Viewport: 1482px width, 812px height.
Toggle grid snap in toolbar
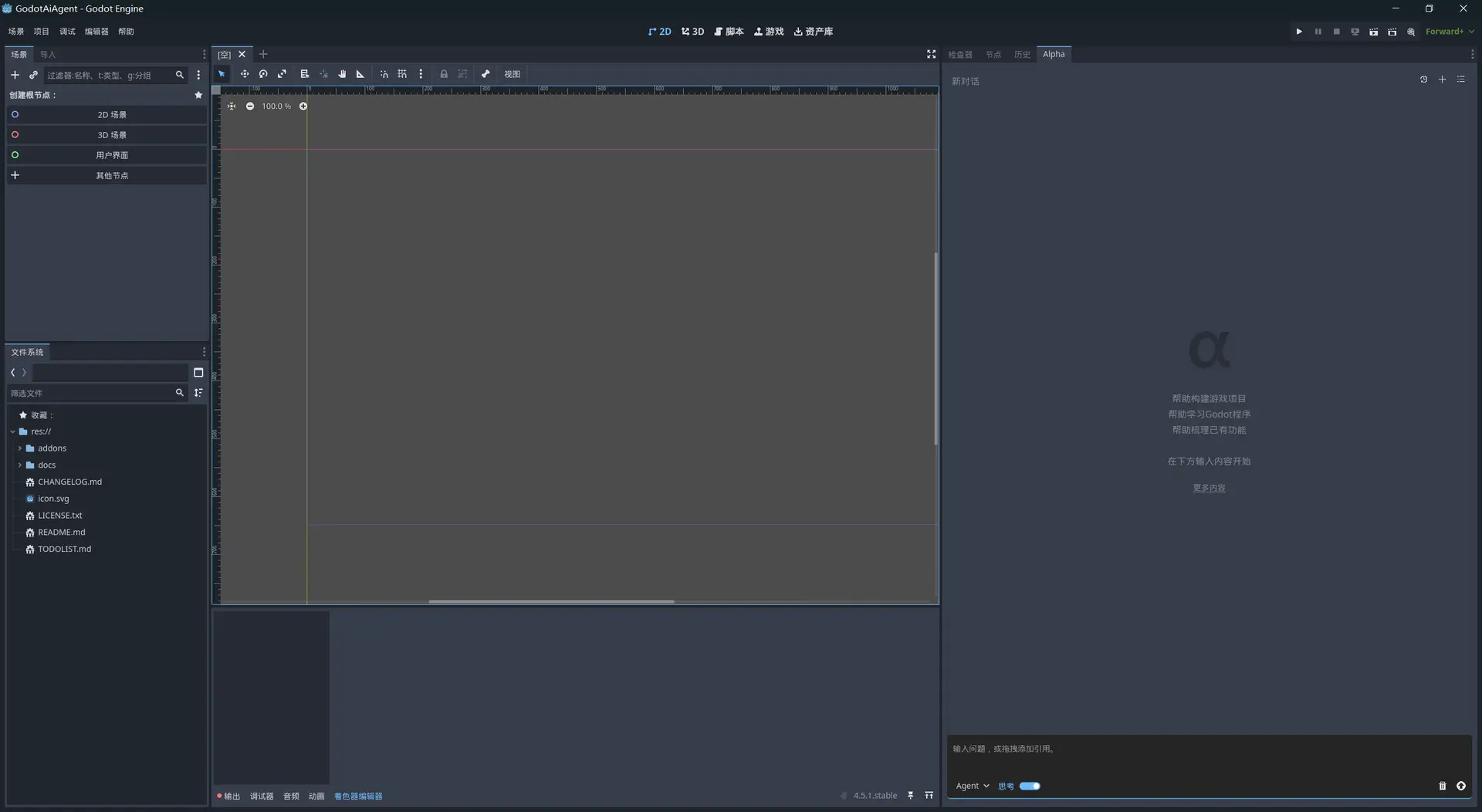pyautogui.click(x=402, y=74)
